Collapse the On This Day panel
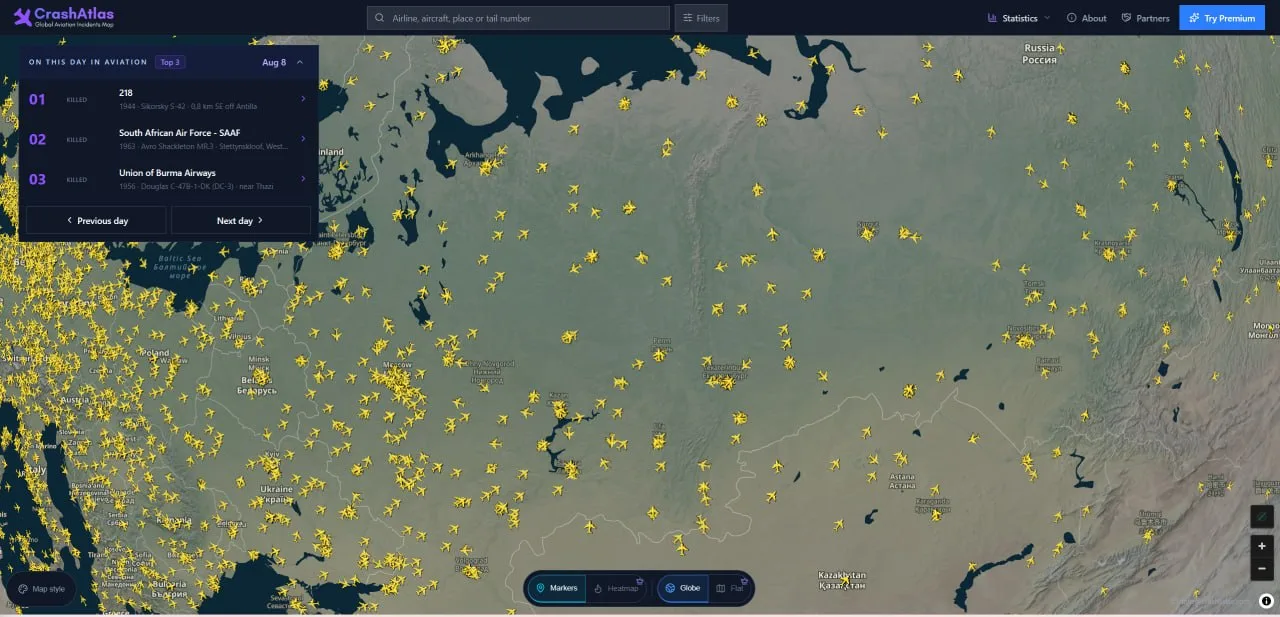Screen dimensions: 1280x617 coord(300,62)
